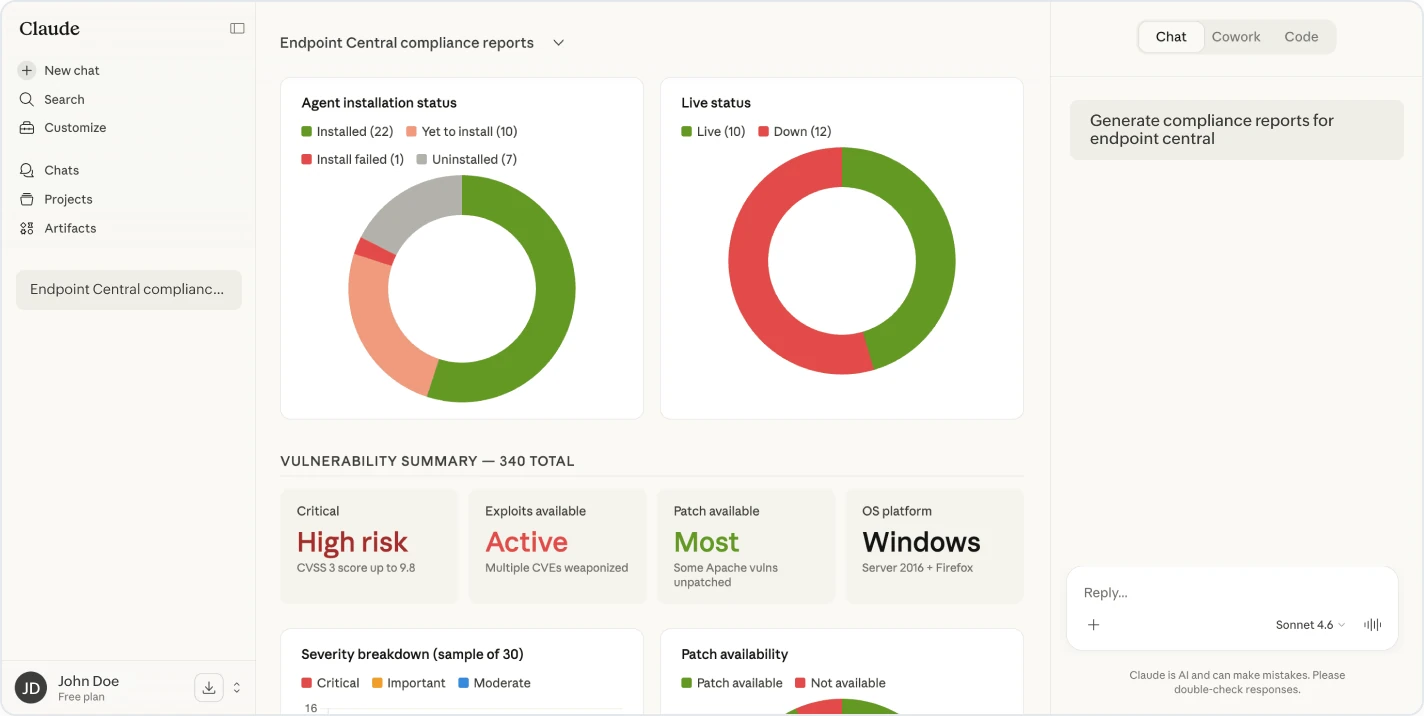Click the Generate compliance reports message bubble
Screen dimensions: 1424x716
point(1237,130)
